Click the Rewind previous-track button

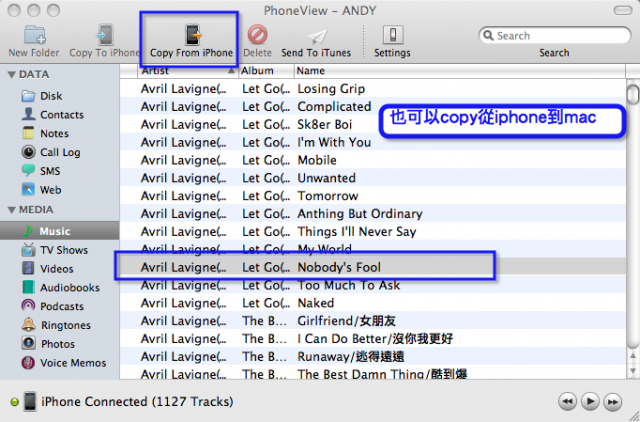(x=567, y=402)
